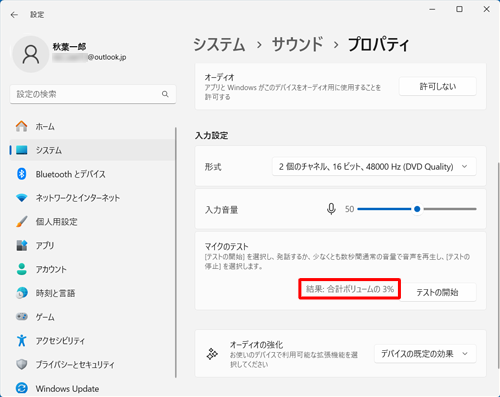The image size is (500, 397).
Task: Click the sidebar navigation scrollbar
Action: (176, 252)
